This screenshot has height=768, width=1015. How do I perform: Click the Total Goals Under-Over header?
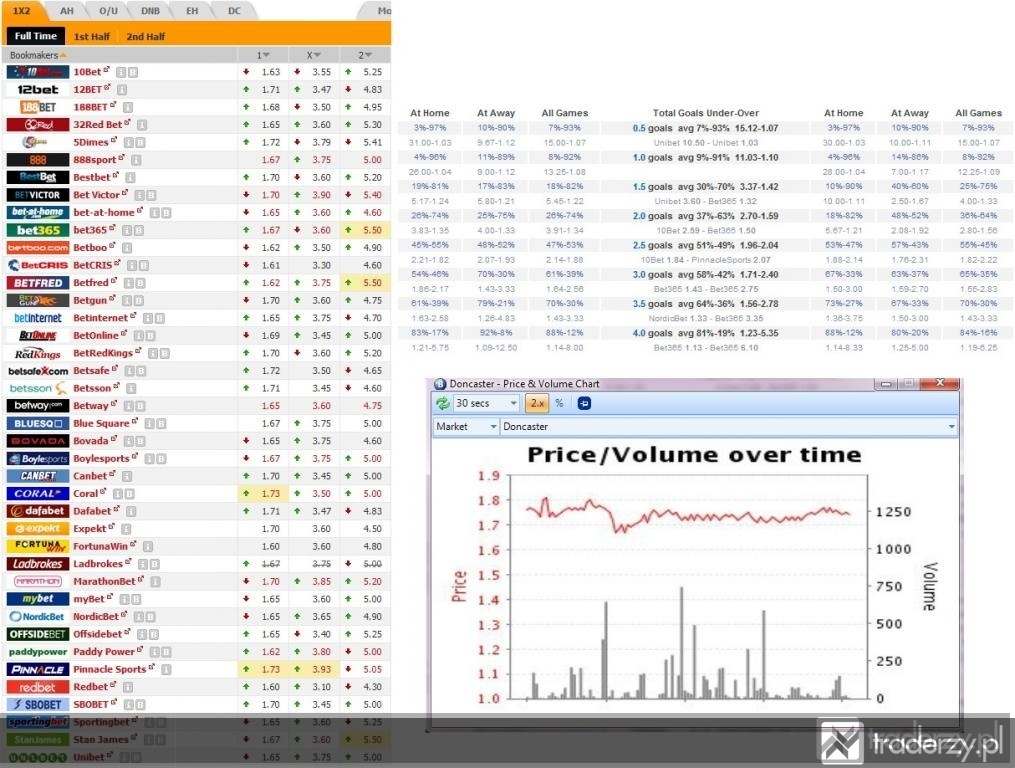(706, 113)
